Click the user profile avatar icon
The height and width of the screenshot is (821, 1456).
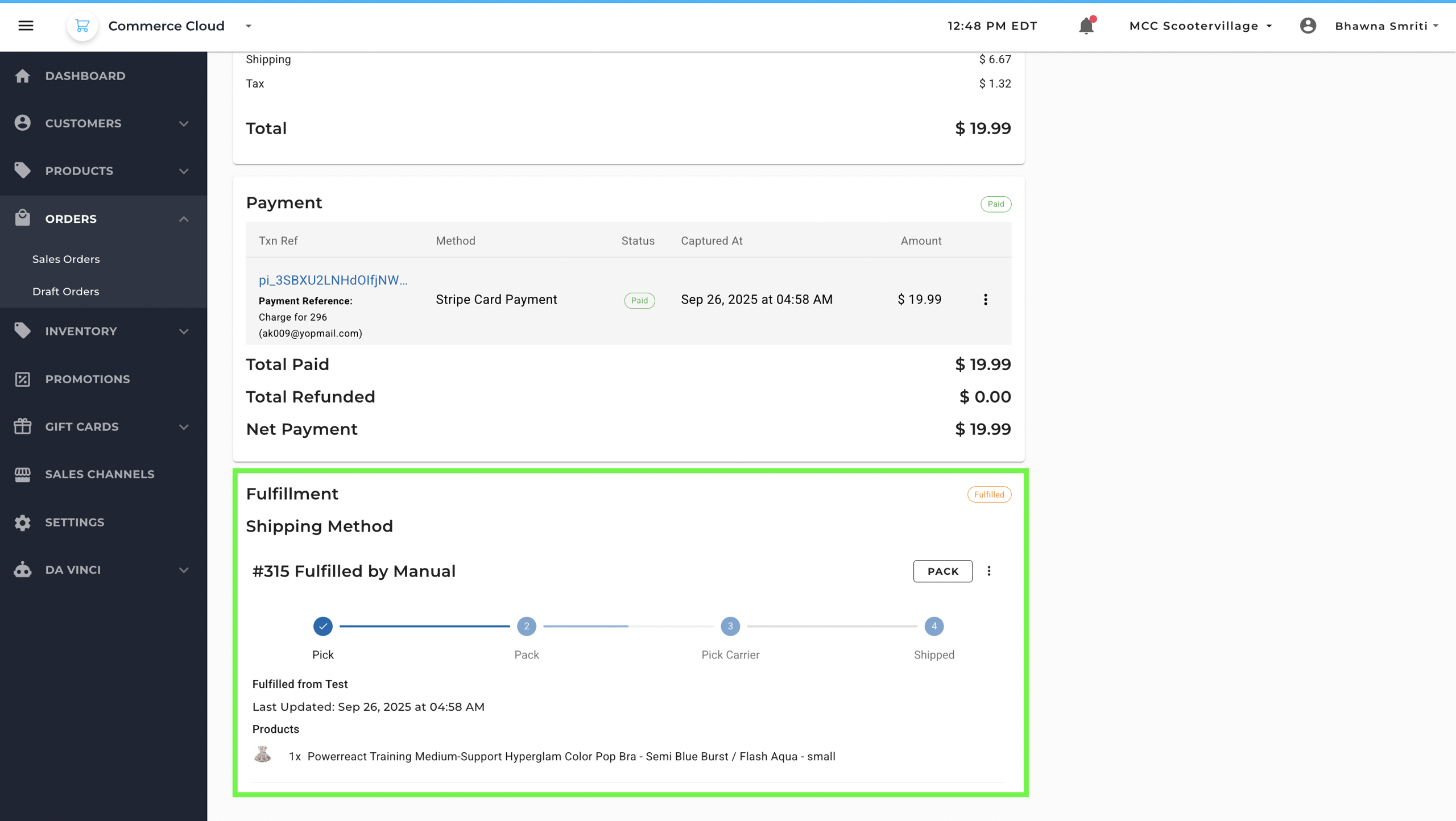(x=1308, y=26)
